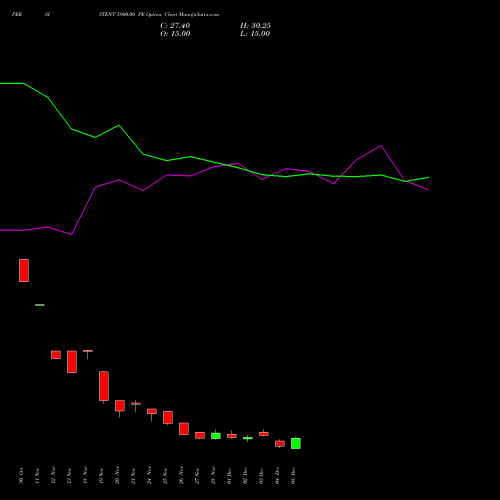The height and width of the screenshot is (500, 500).
Task: Click the last green candle at chart end
Action: point(296,443)
